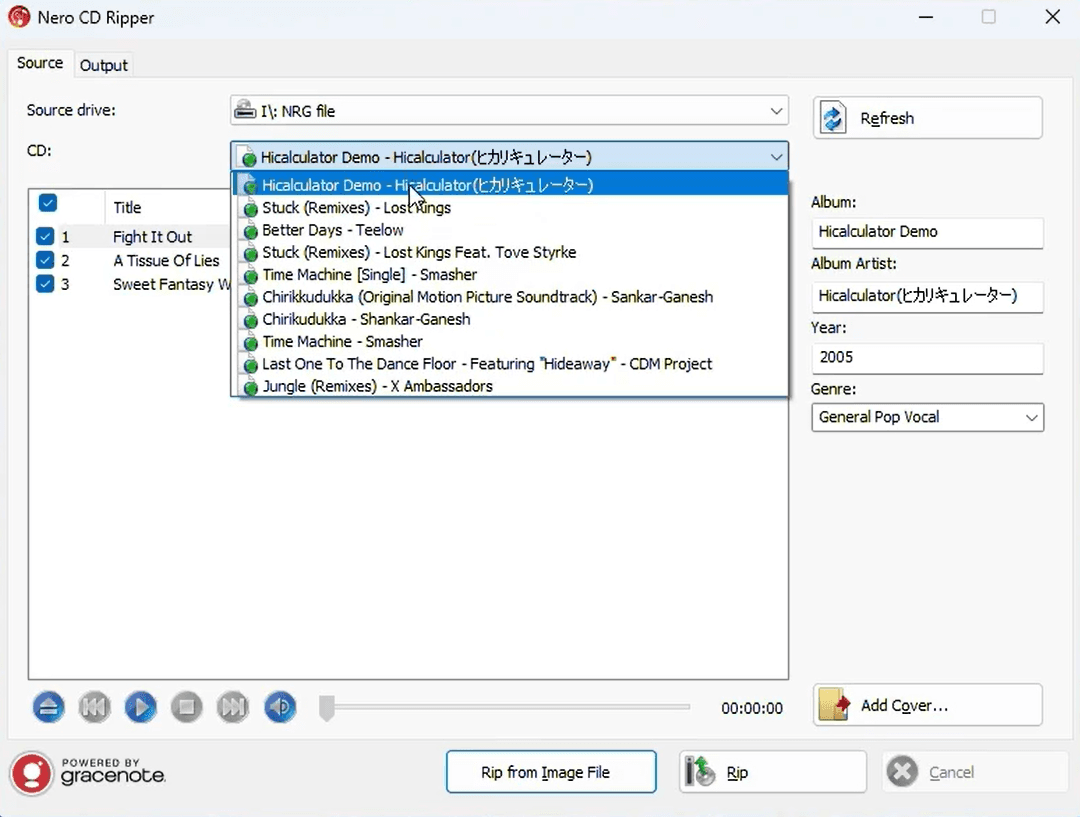Click the Add Cover button
The image size is (1080, 817).
click(x=928, y=705)
